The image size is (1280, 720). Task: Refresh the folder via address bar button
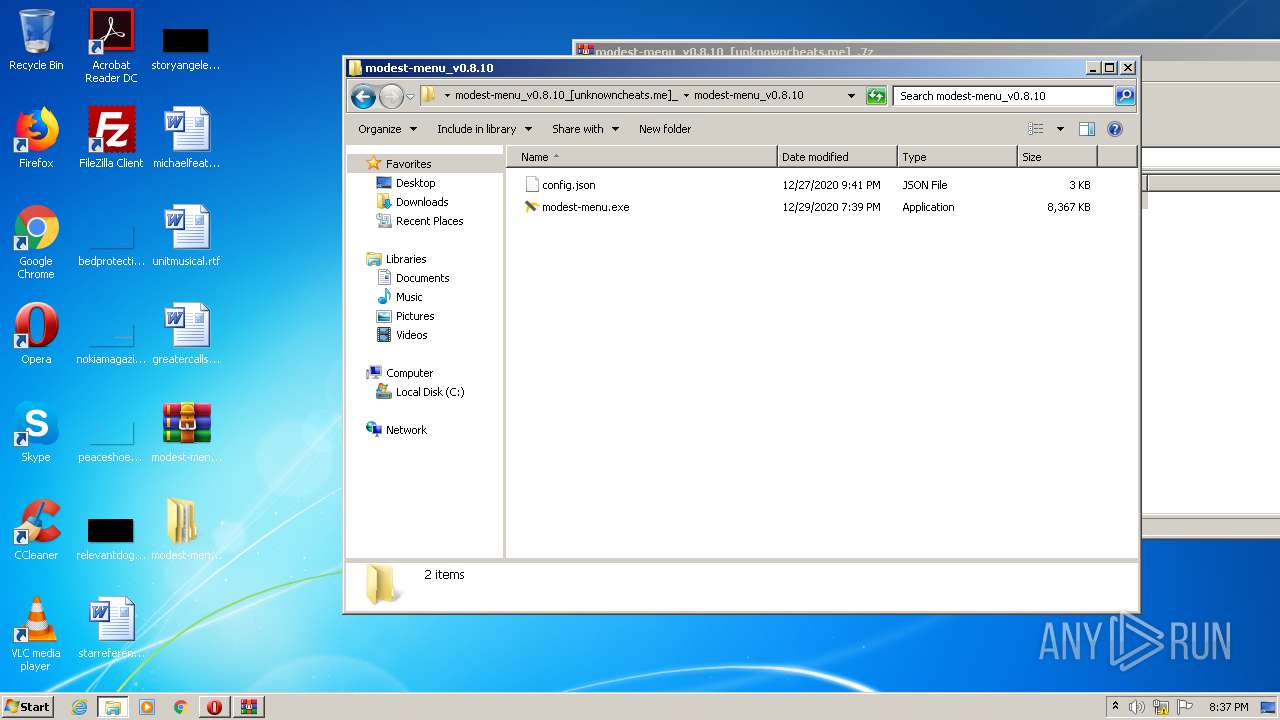coord(876,96)
